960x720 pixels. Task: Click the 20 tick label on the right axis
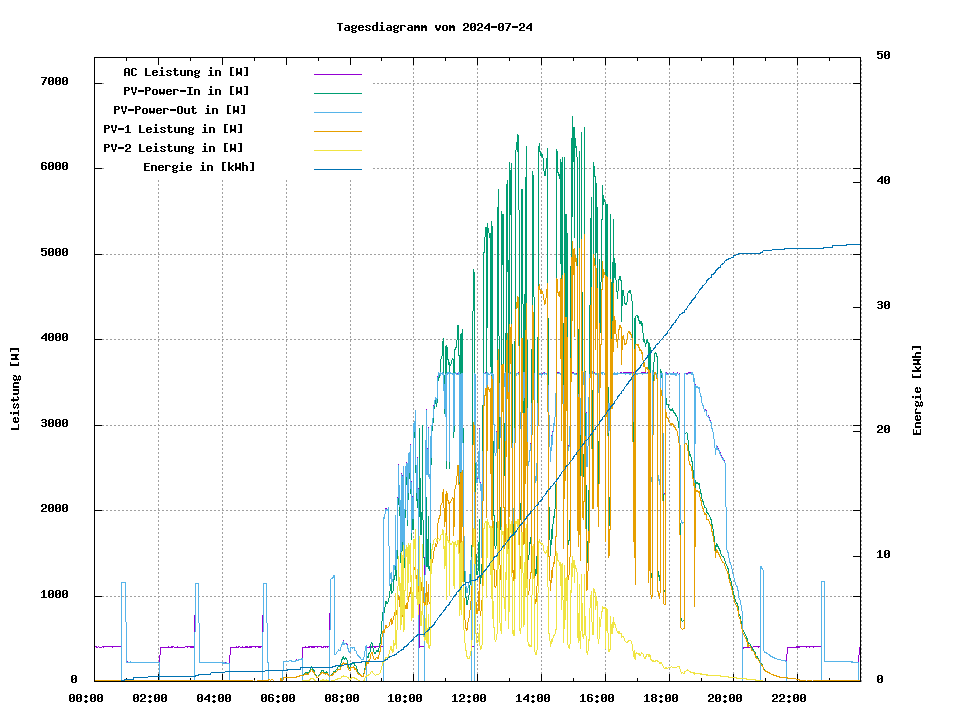[883, 430]
